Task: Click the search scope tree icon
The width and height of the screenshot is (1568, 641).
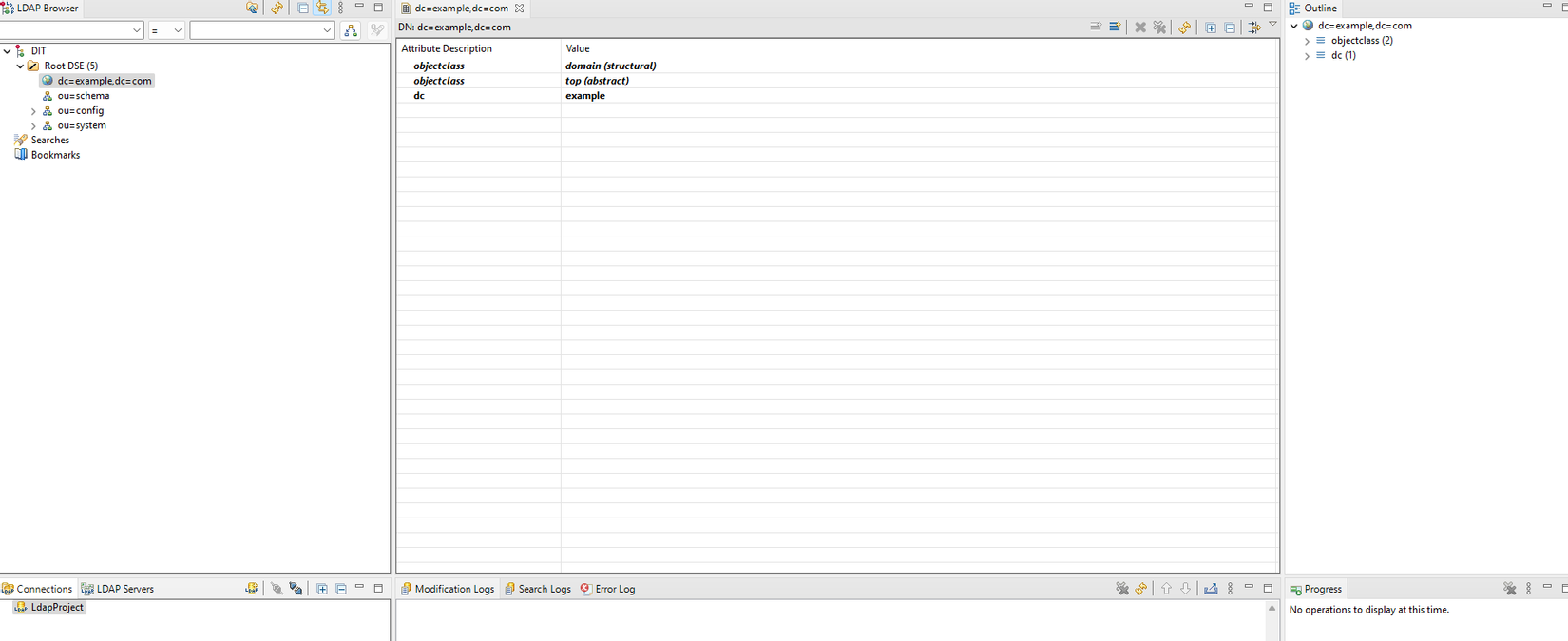Action: [351, 30]
